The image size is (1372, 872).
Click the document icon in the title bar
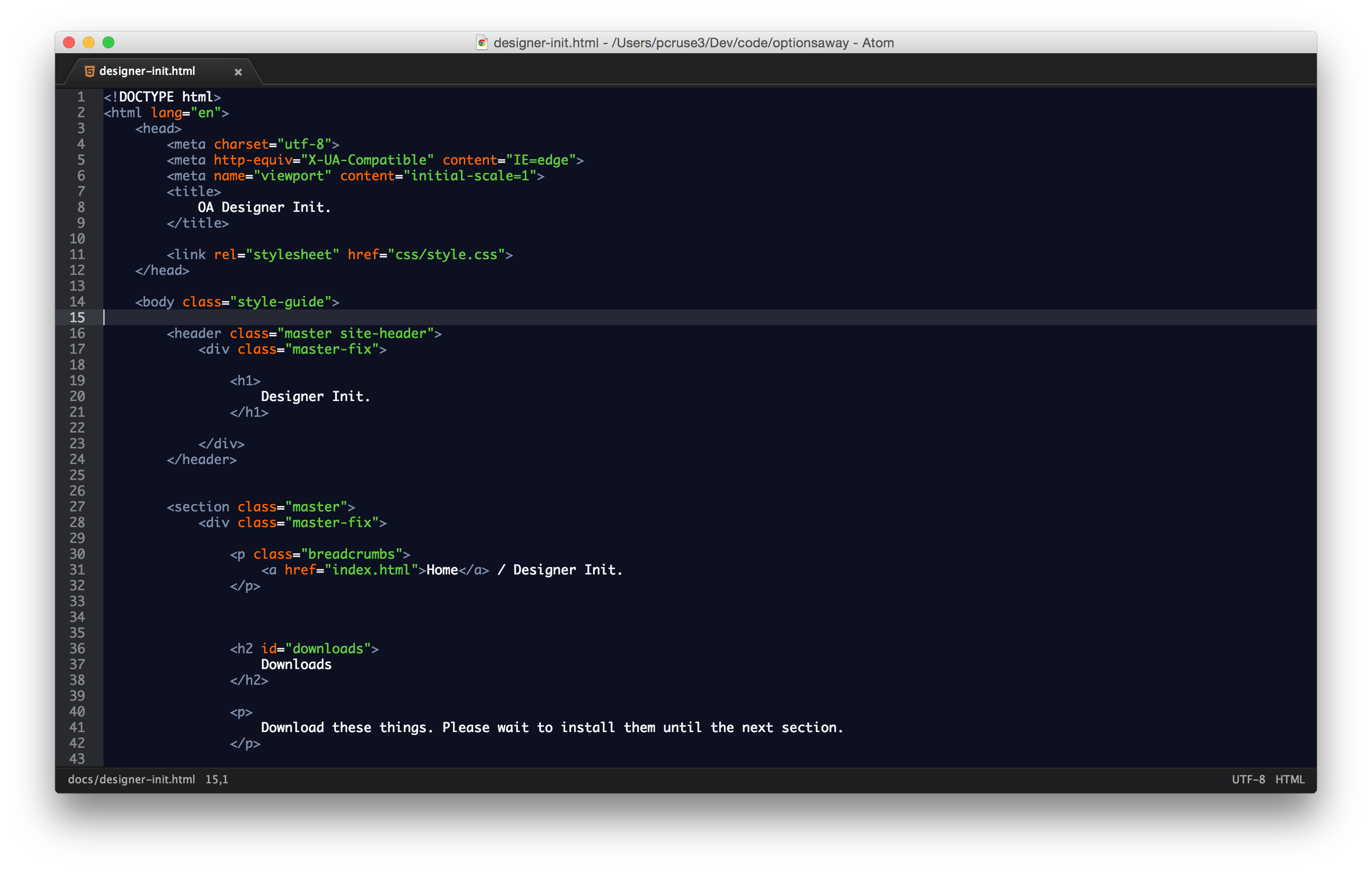[x=481, y=43]
